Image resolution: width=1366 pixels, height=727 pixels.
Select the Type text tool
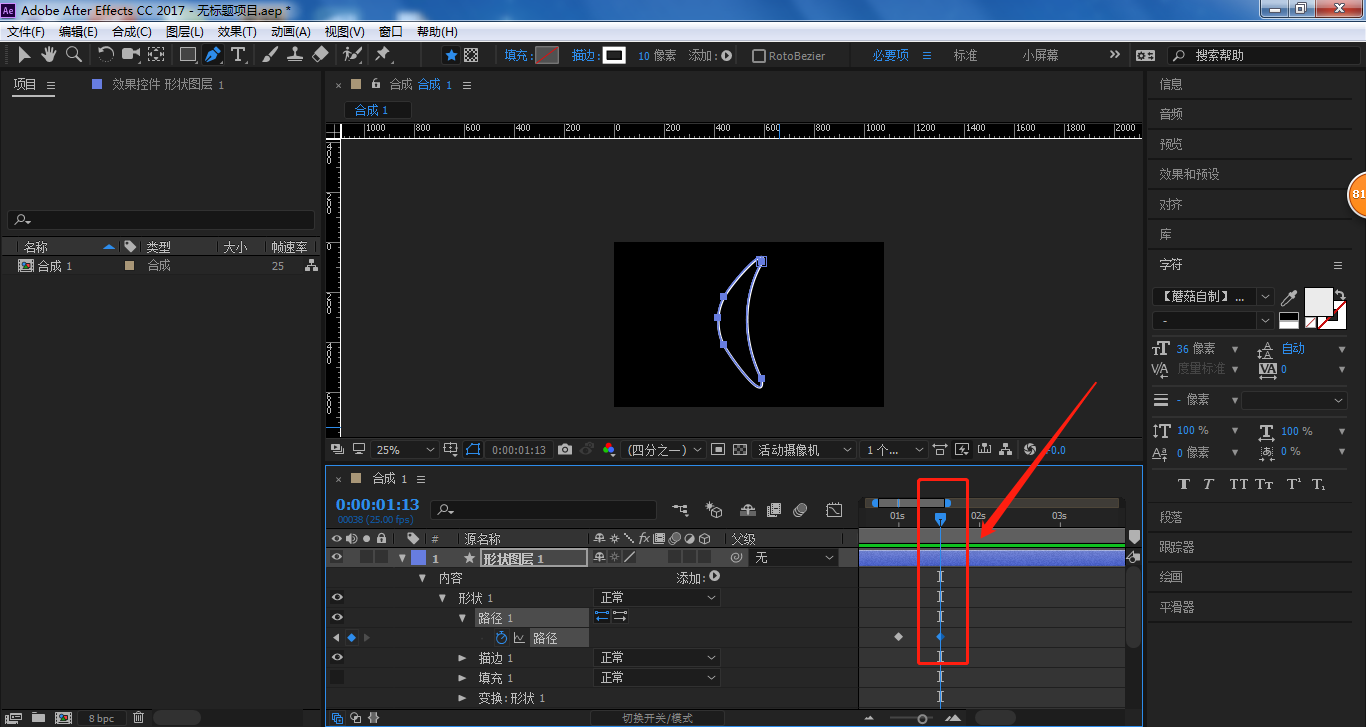click(238, 55)
